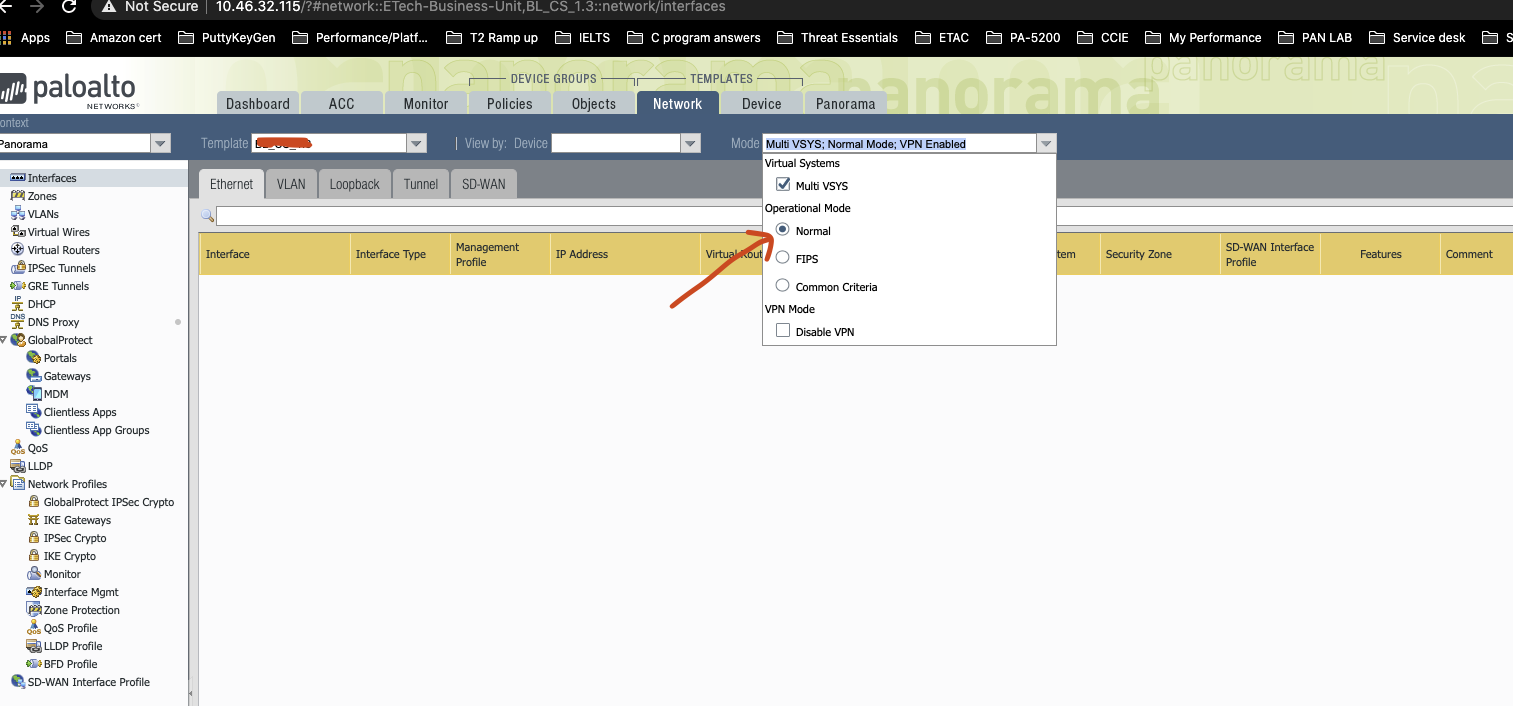Click the Clientless App Groups icon

[x=34, y=430]
